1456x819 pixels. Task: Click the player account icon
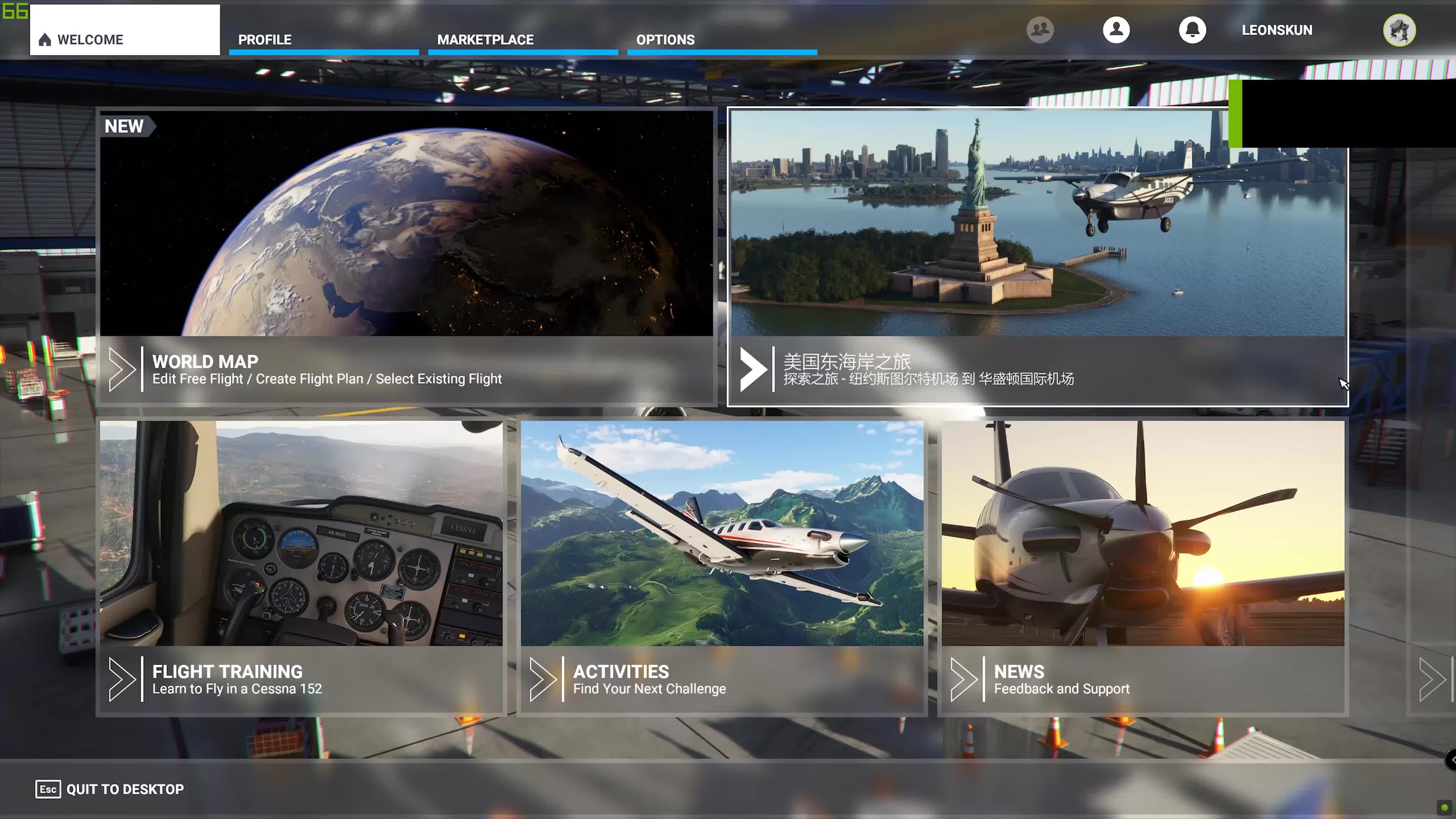coord(1116,30)
